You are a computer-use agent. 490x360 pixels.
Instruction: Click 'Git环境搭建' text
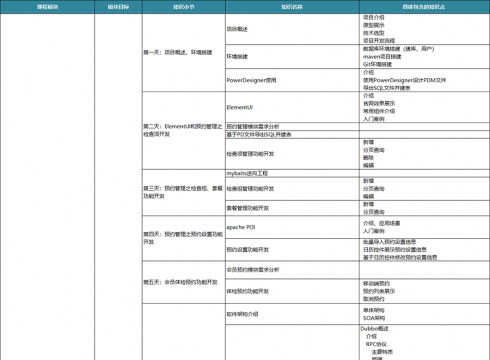click(377, 64)
